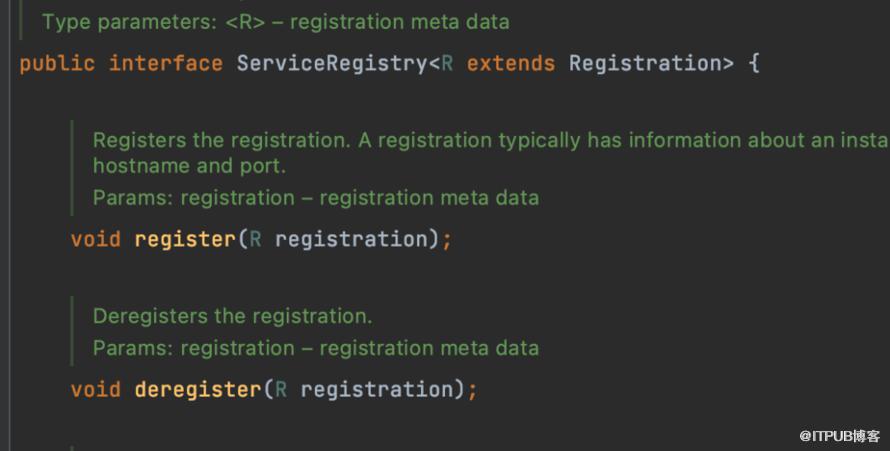Viewport: 890px width, 451px height.
Task: Click the interface keyword
Action: click(166, 64)
